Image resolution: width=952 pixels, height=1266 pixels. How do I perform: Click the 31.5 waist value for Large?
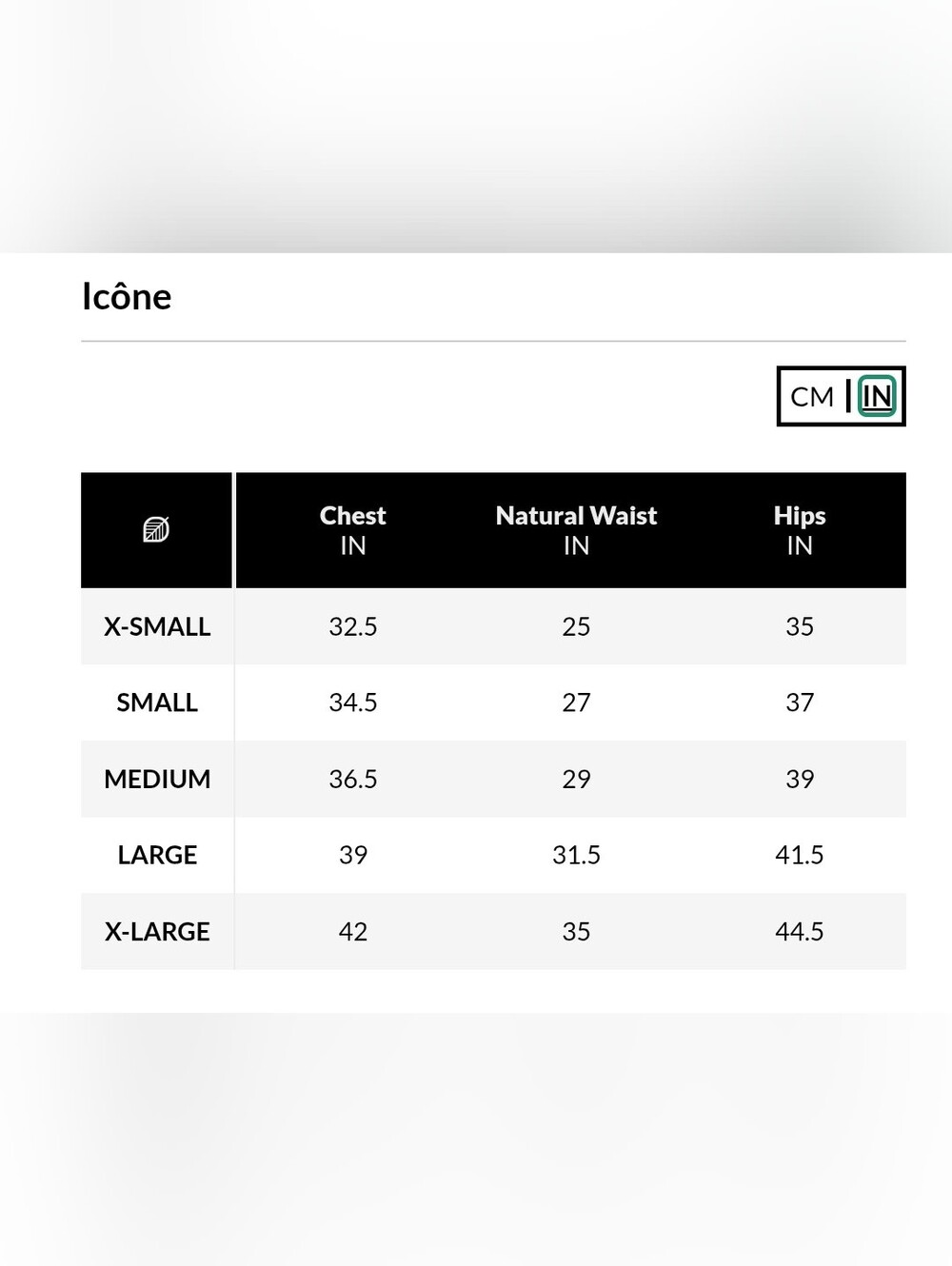tap(576, 855)
